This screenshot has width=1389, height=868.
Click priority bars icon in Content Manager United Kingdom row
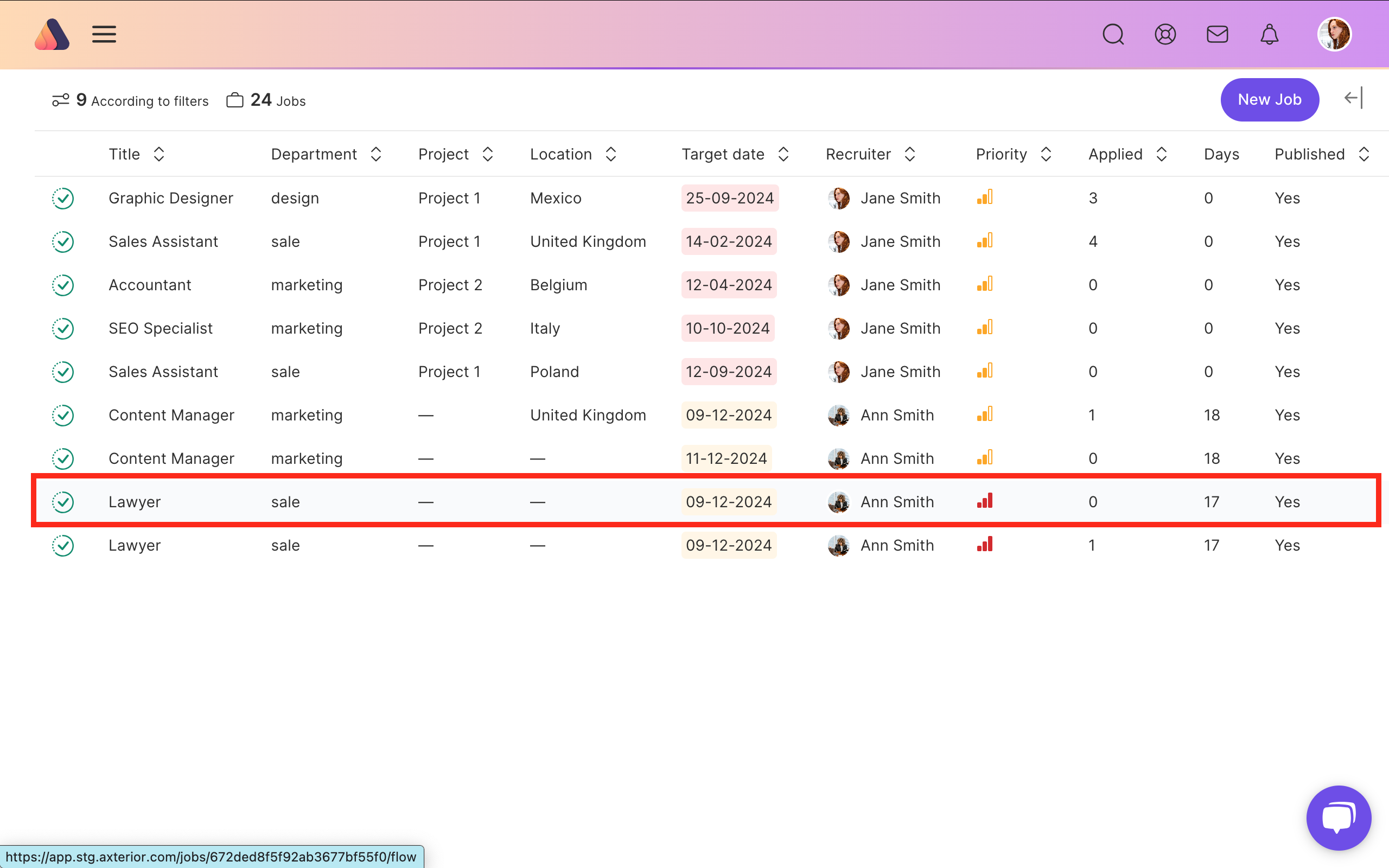pyautogui.click(x=984, y=414)
